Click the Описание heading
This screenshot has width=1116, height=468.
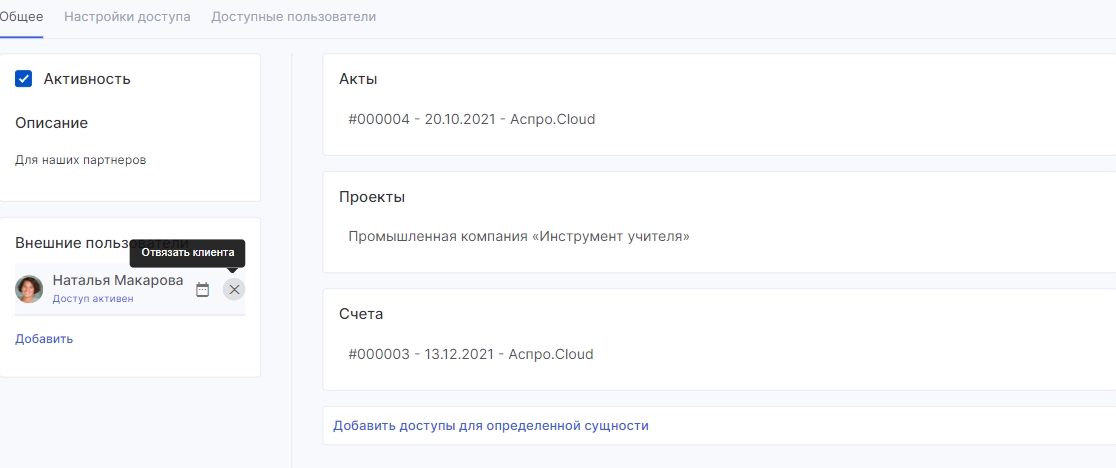click(51, 123)
